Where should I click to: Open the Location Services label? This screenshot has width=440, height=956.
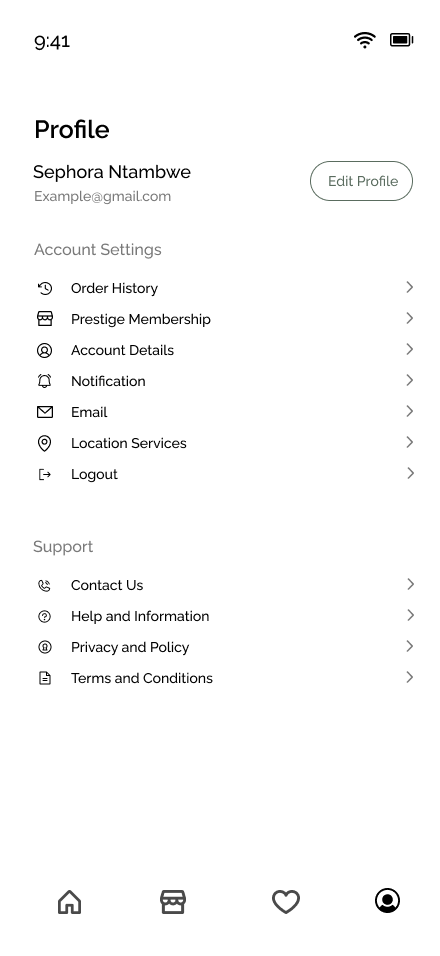129,443
